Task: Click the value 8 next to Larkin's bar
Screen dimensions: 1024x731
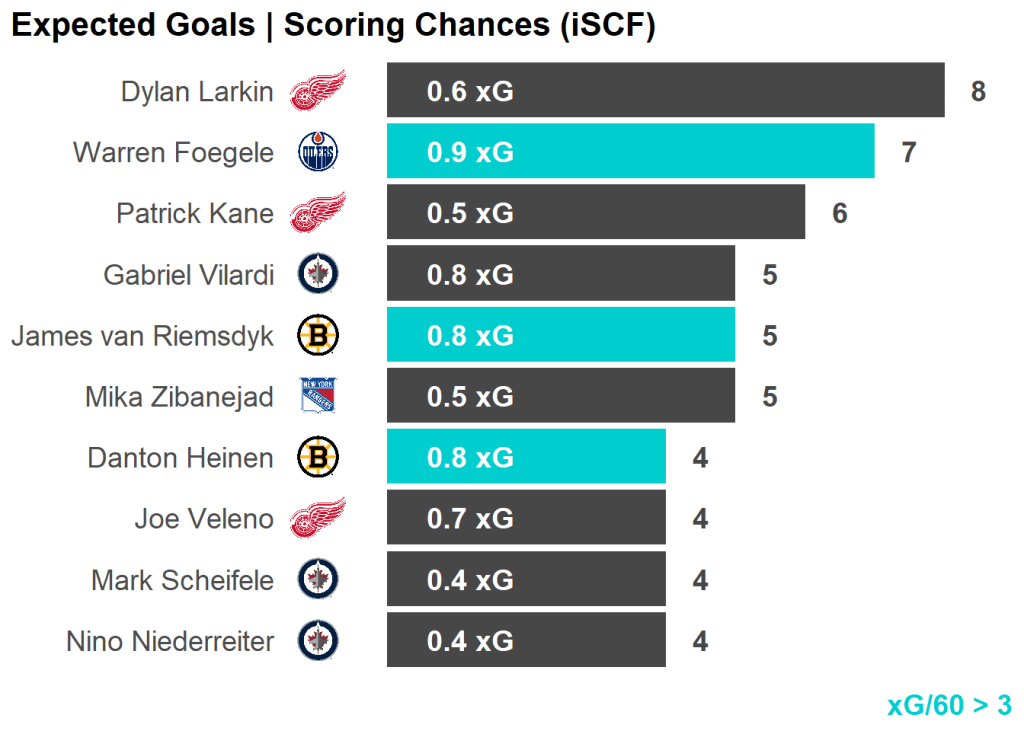Action: pyautogui.click(x=978, y=92)
